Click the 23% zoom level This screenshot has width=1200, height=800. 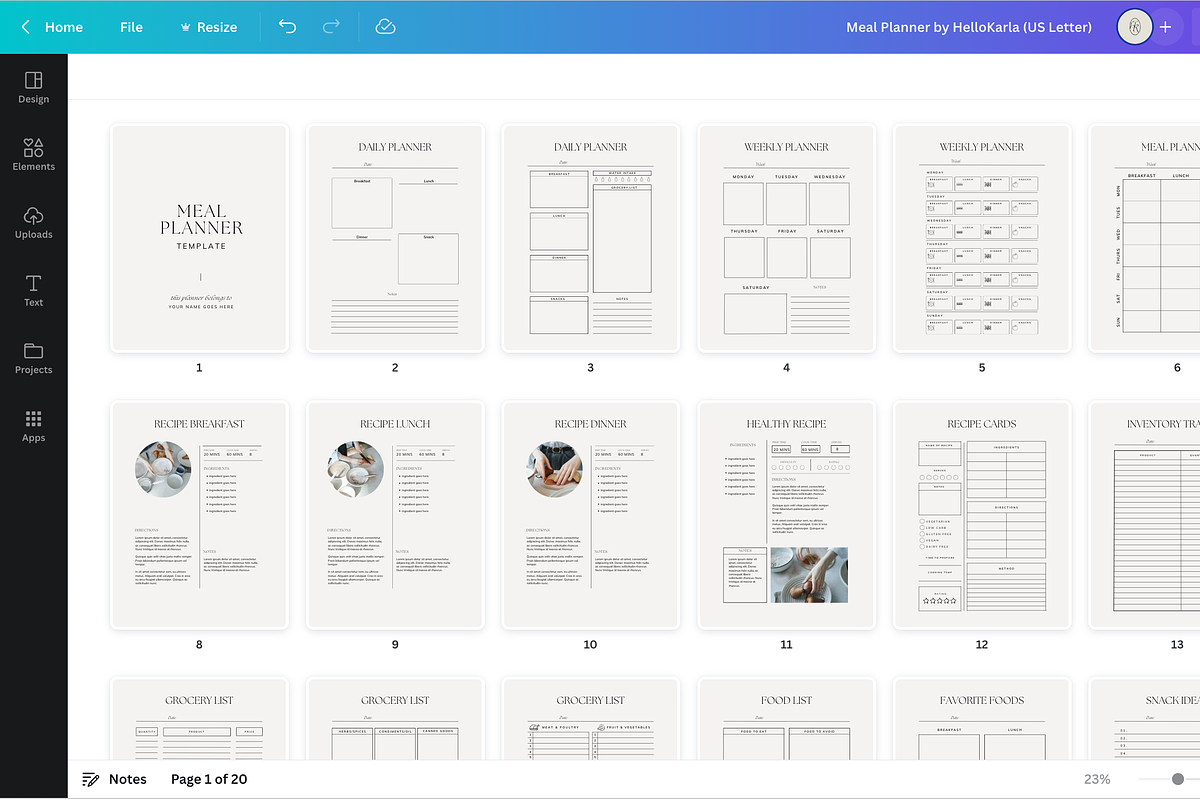[1097, 779]
